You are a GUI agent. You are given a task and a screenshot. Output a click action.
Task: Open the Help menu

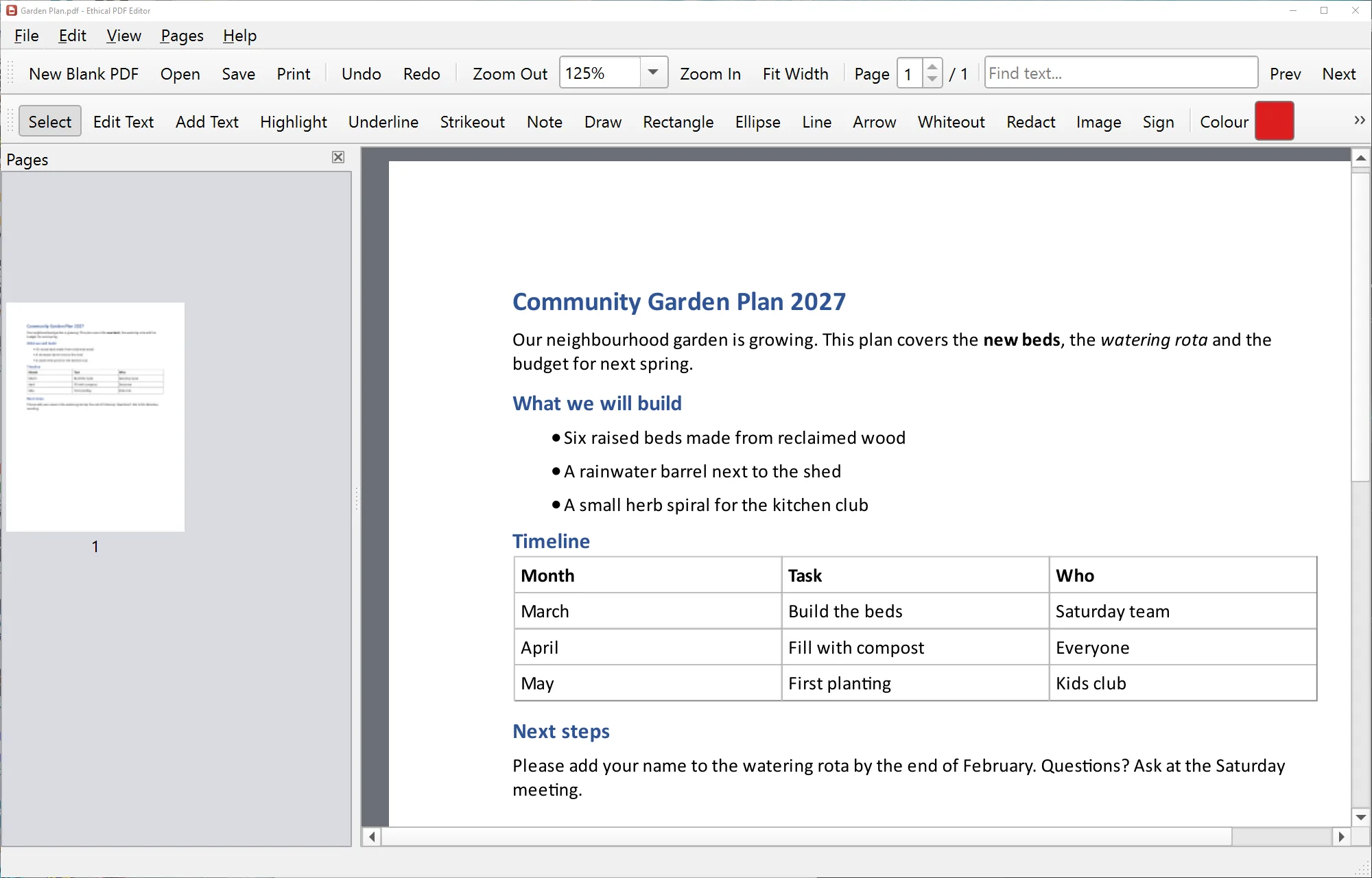pos(239,36)
